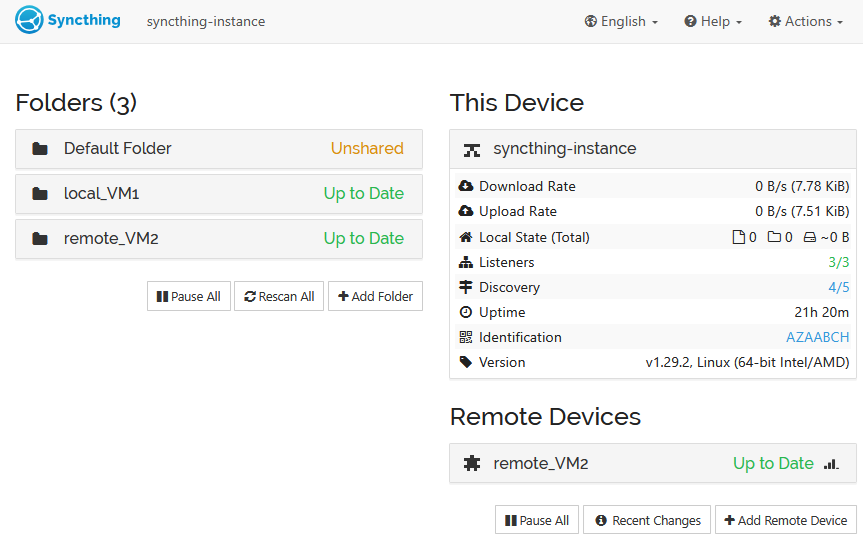
Task: Click the directories count icon in Local State
Action: [x=774, y=237]
